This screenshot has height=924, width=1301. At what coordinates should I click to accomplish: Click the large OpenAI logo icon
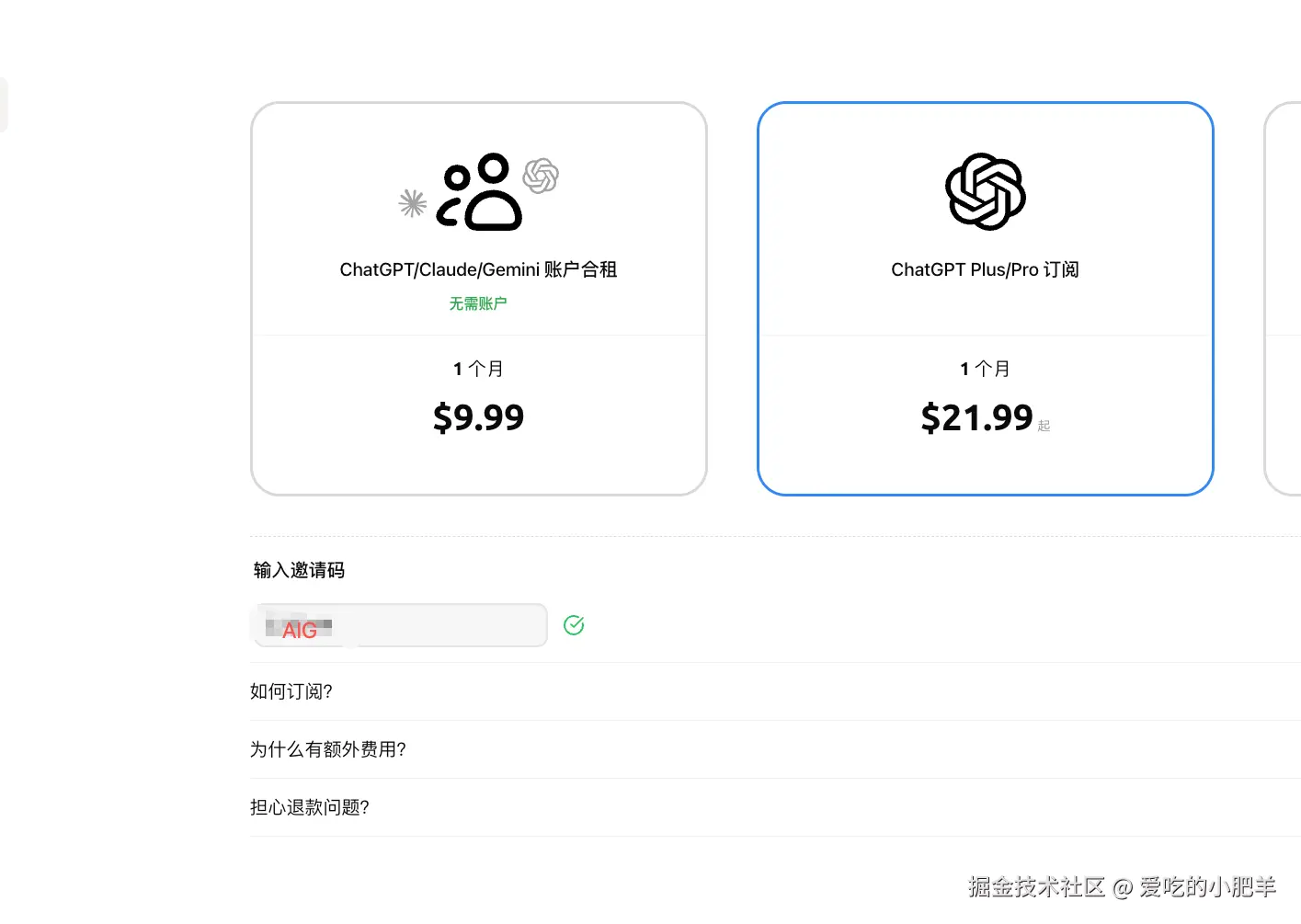986,191
